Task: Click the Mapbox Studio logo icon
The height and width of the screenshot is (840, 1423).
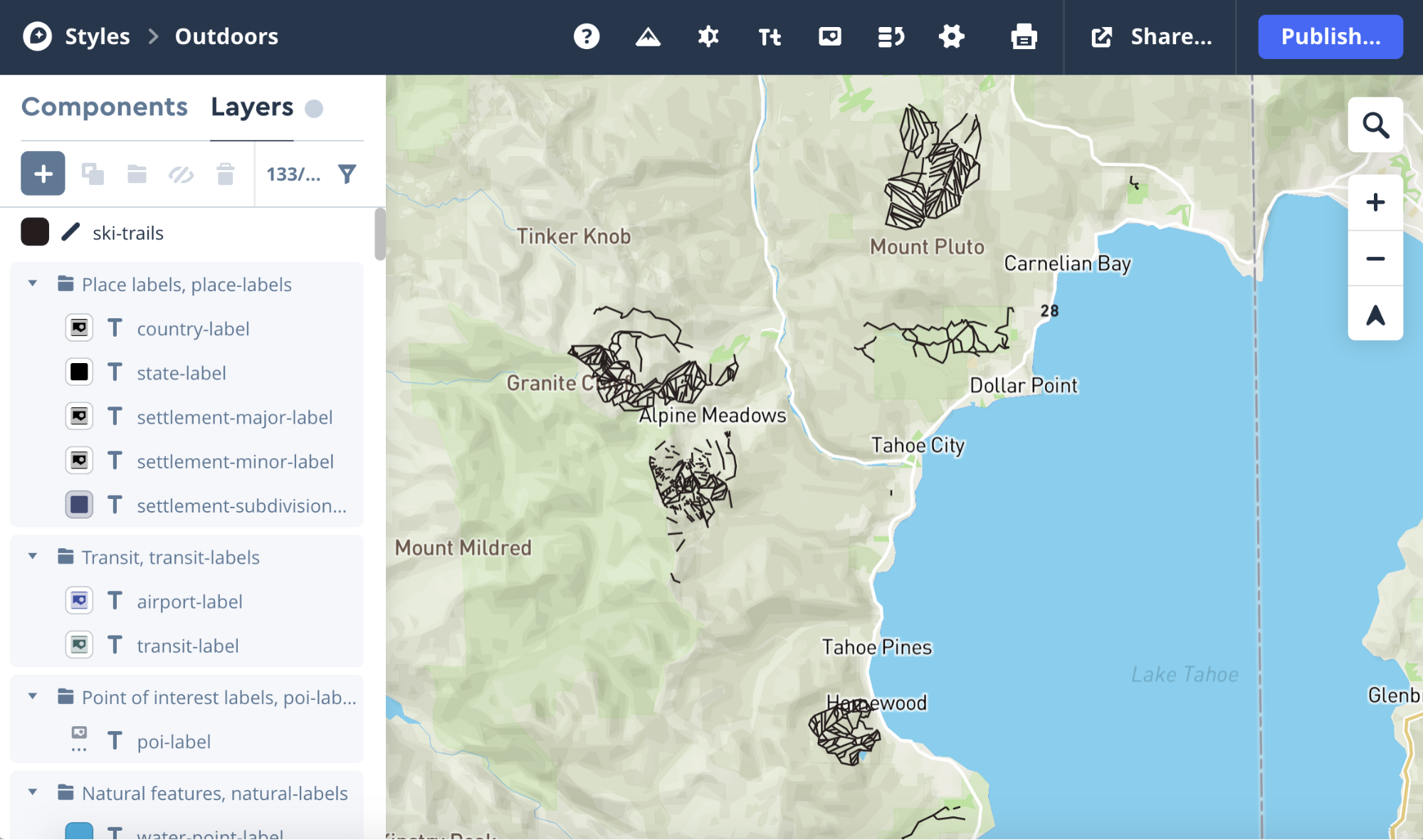Action: pos(37,36)
